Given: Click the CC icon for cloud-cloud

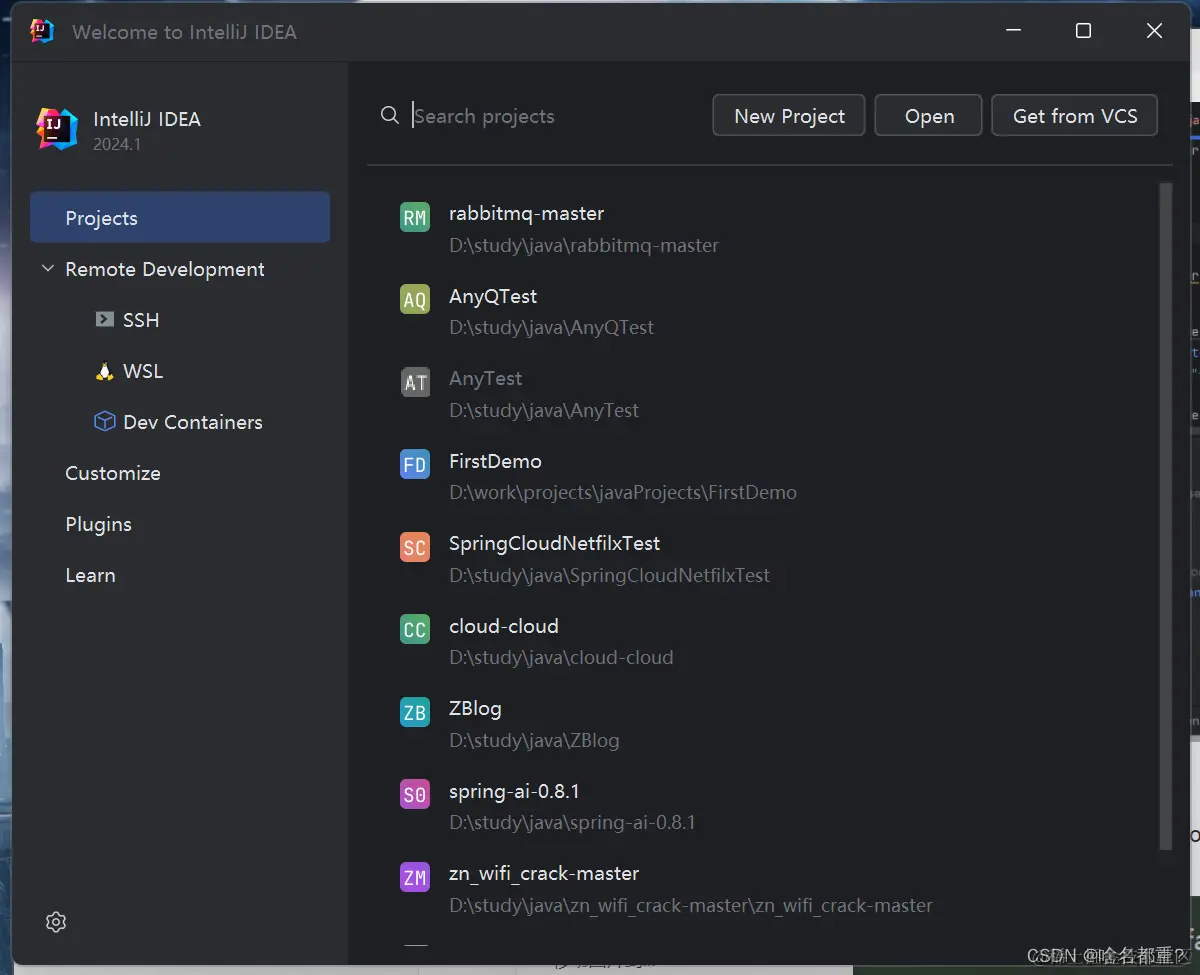Looking at the screenshot, I should [x=415, y=630].
